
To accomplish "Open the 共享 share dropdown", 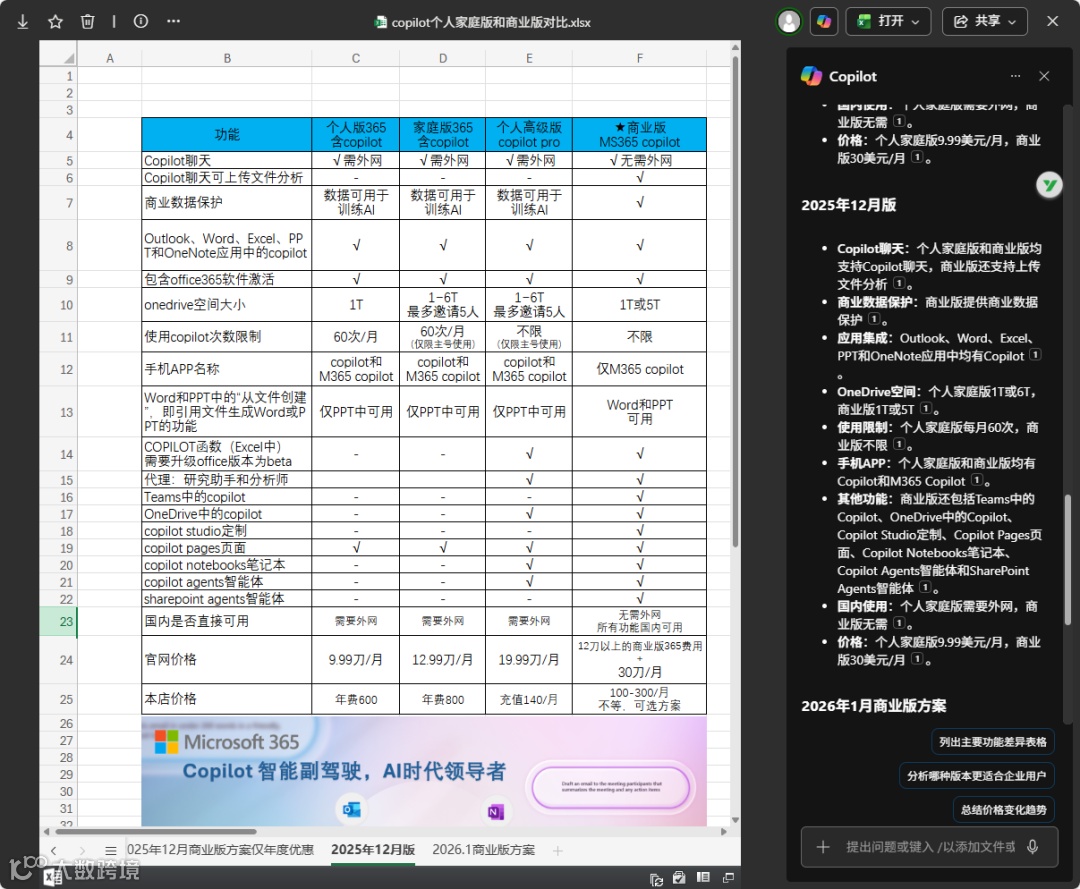I will (985, 21).
